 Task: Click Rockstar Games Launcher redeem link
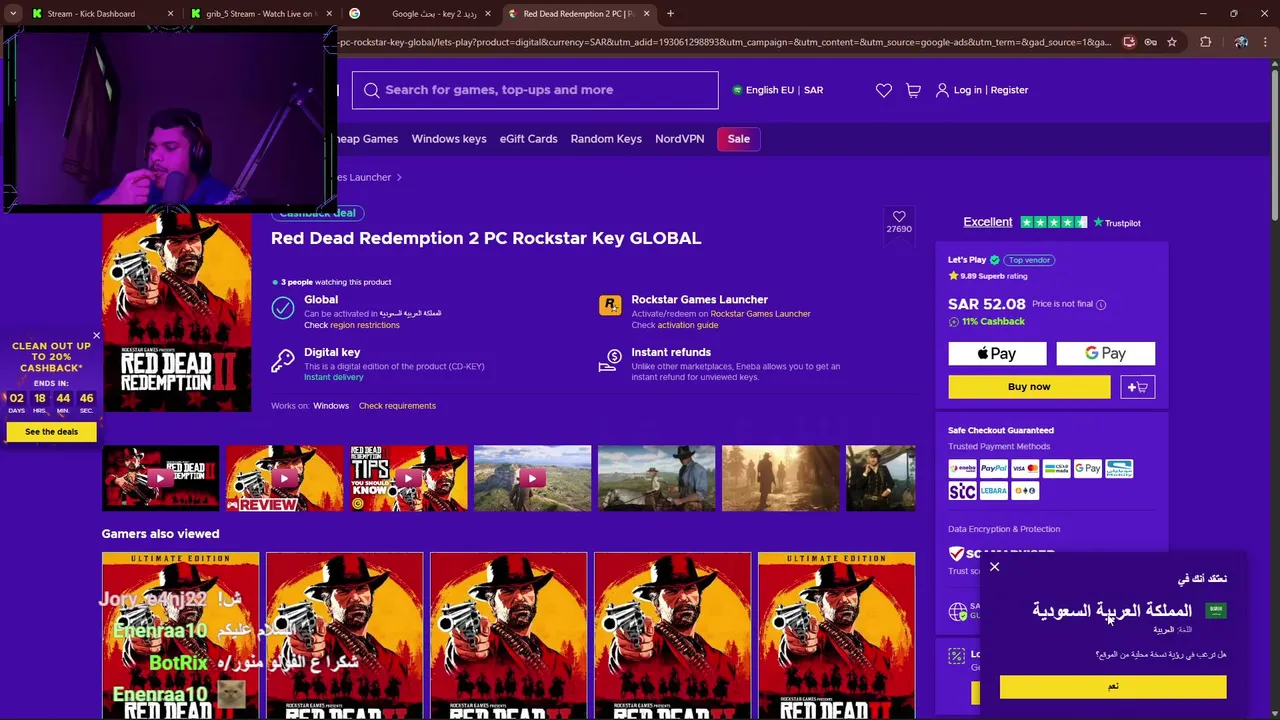point(760,314)
